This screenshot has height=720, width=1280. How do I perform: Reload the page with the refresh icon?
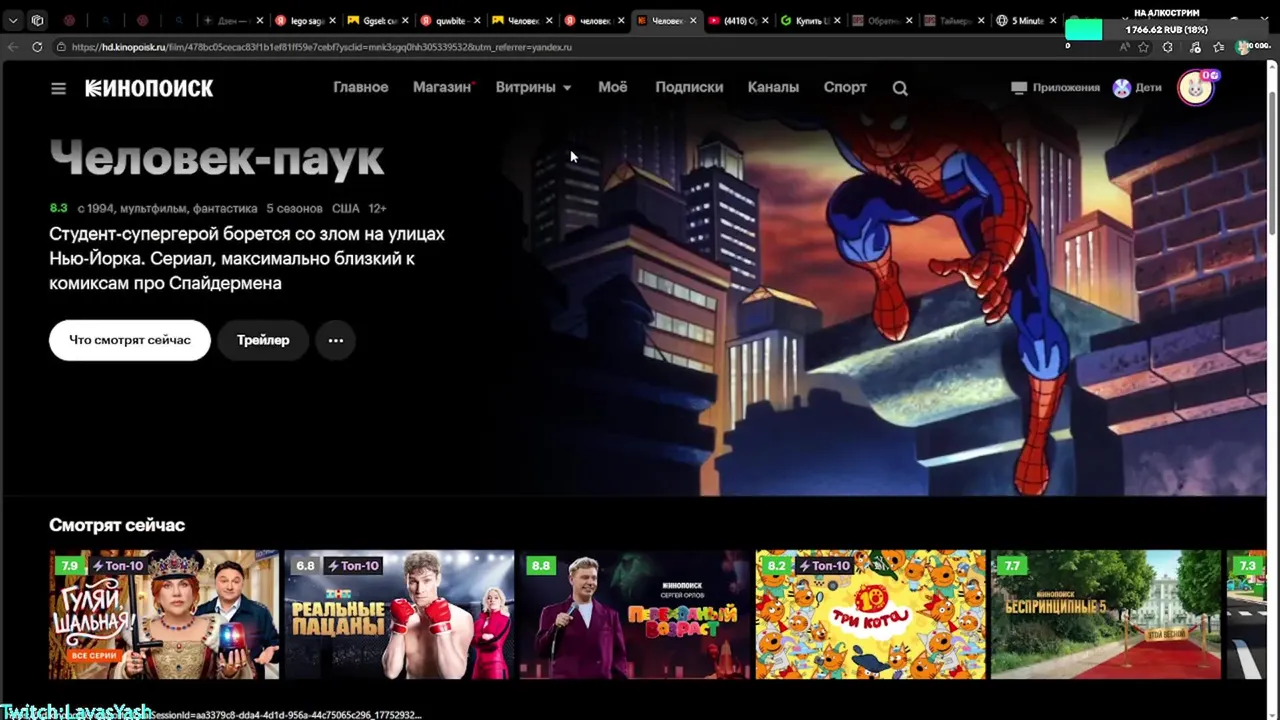(x=37, y=47)
